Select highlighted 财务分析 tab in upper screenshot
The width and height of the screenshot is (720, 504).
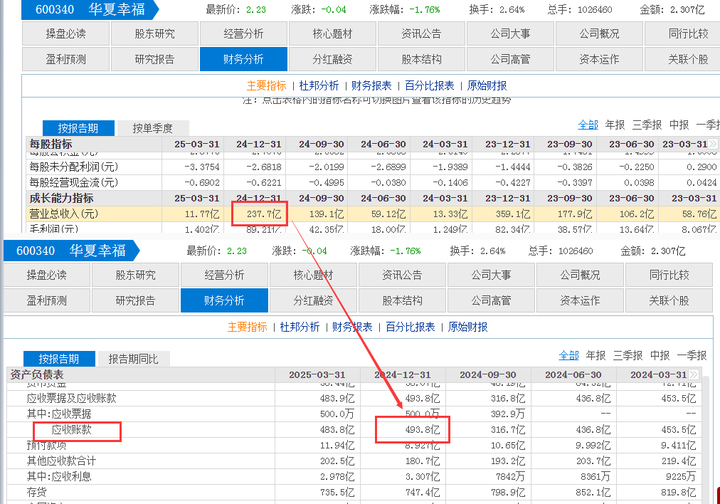[243, 59]
